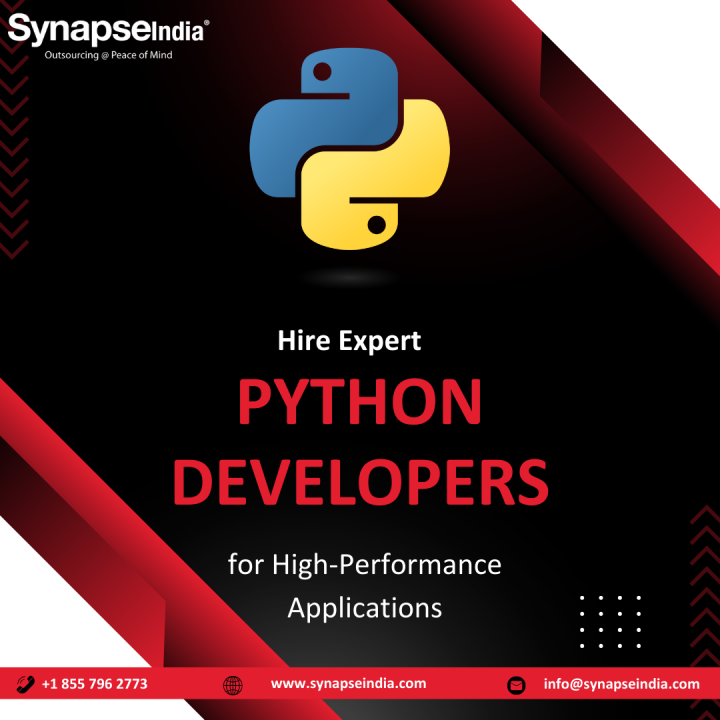
Task: Click the blue half of the Python logo
Action: (x=300, y=120)
